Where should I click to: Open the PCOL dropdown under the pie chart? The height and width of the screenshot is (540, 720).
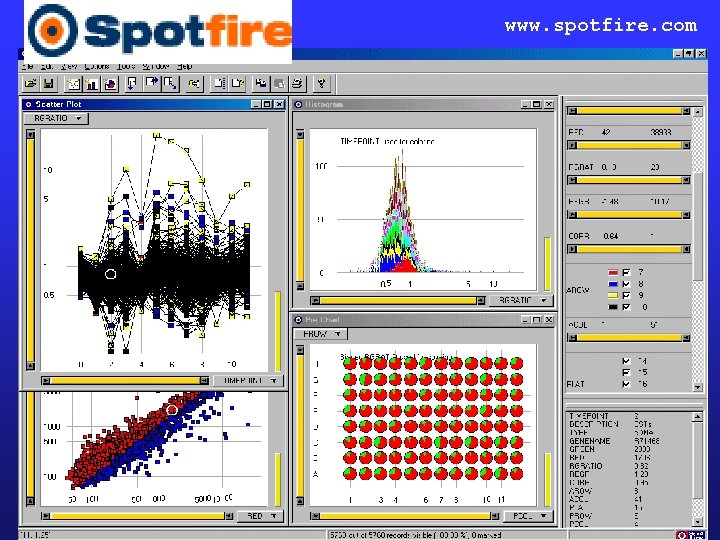528,516
